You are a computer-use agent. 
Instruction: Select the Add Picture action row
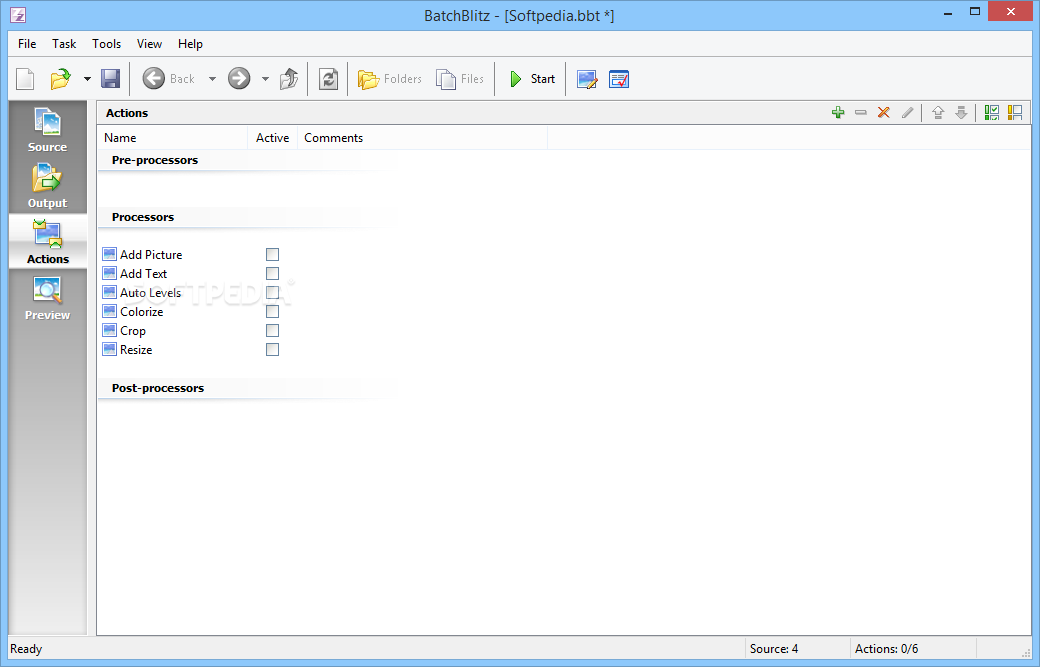click(x=151, y=255)
